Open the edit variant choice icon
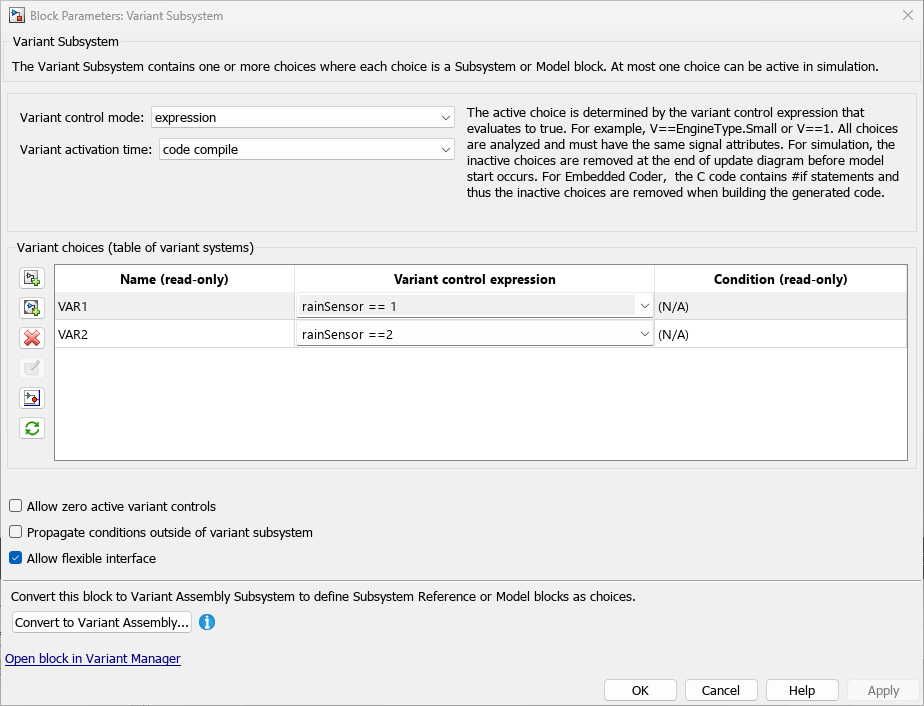Image resolution: width=924 pixels, height=706 pixels. pyautogui.click(x=30, y=368)
